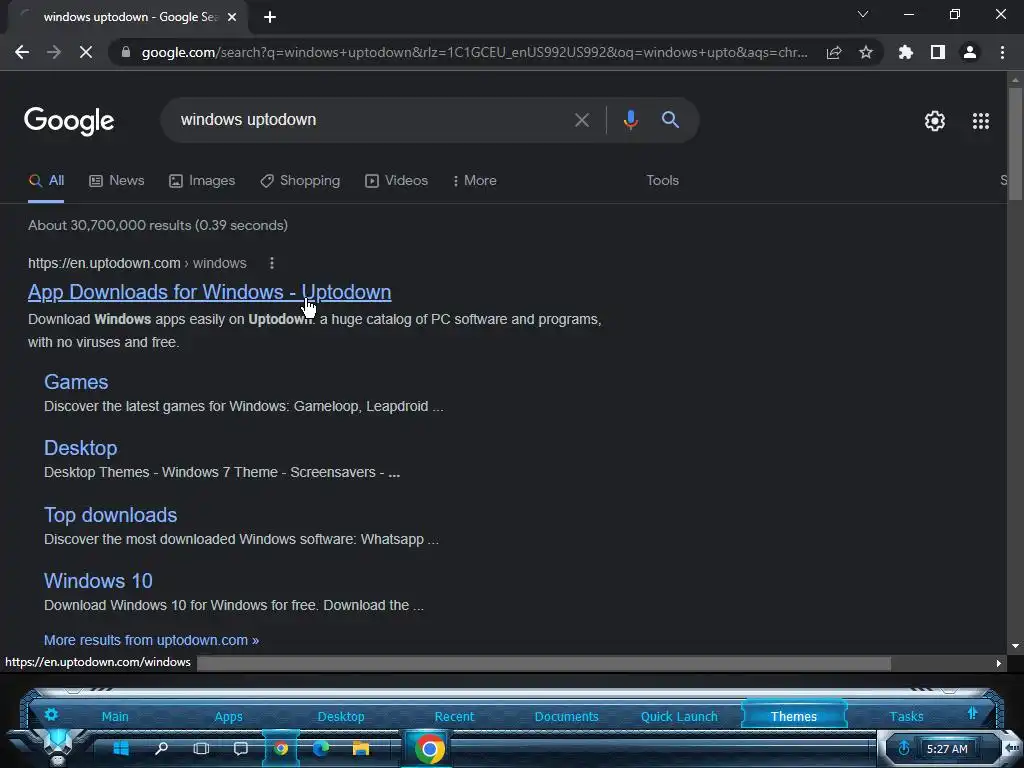Click the vertical scrollbar thumb

1015,144
